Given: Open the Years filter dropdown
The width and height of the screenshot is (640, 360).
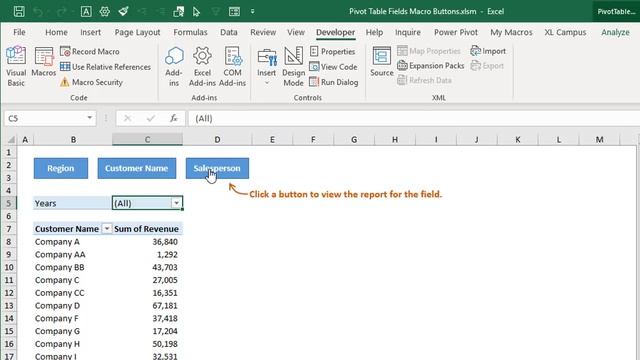Looking at the screenshot, I should [176, 203].
